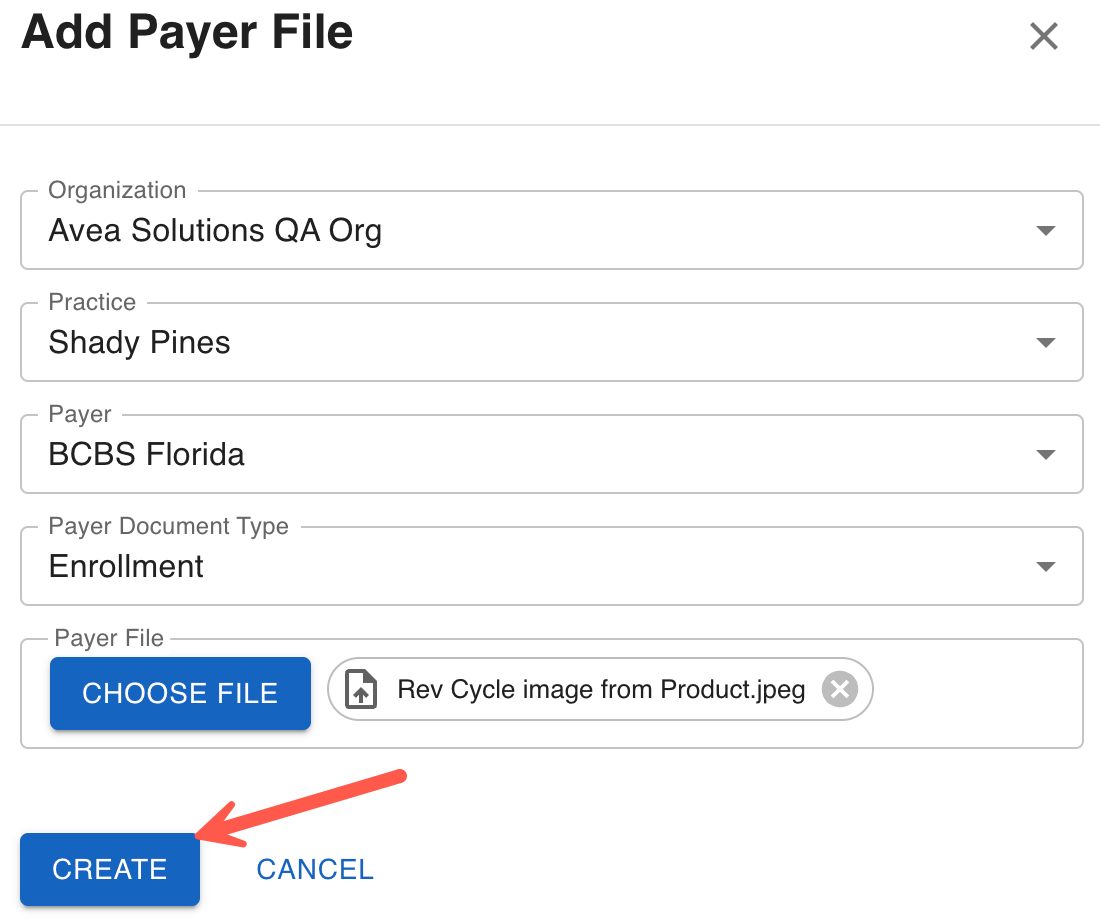Image resolution: width=1100 pixels, height=922 pixels.
Task: Click the Shady Pines practice value
Action: pos(139,343)
